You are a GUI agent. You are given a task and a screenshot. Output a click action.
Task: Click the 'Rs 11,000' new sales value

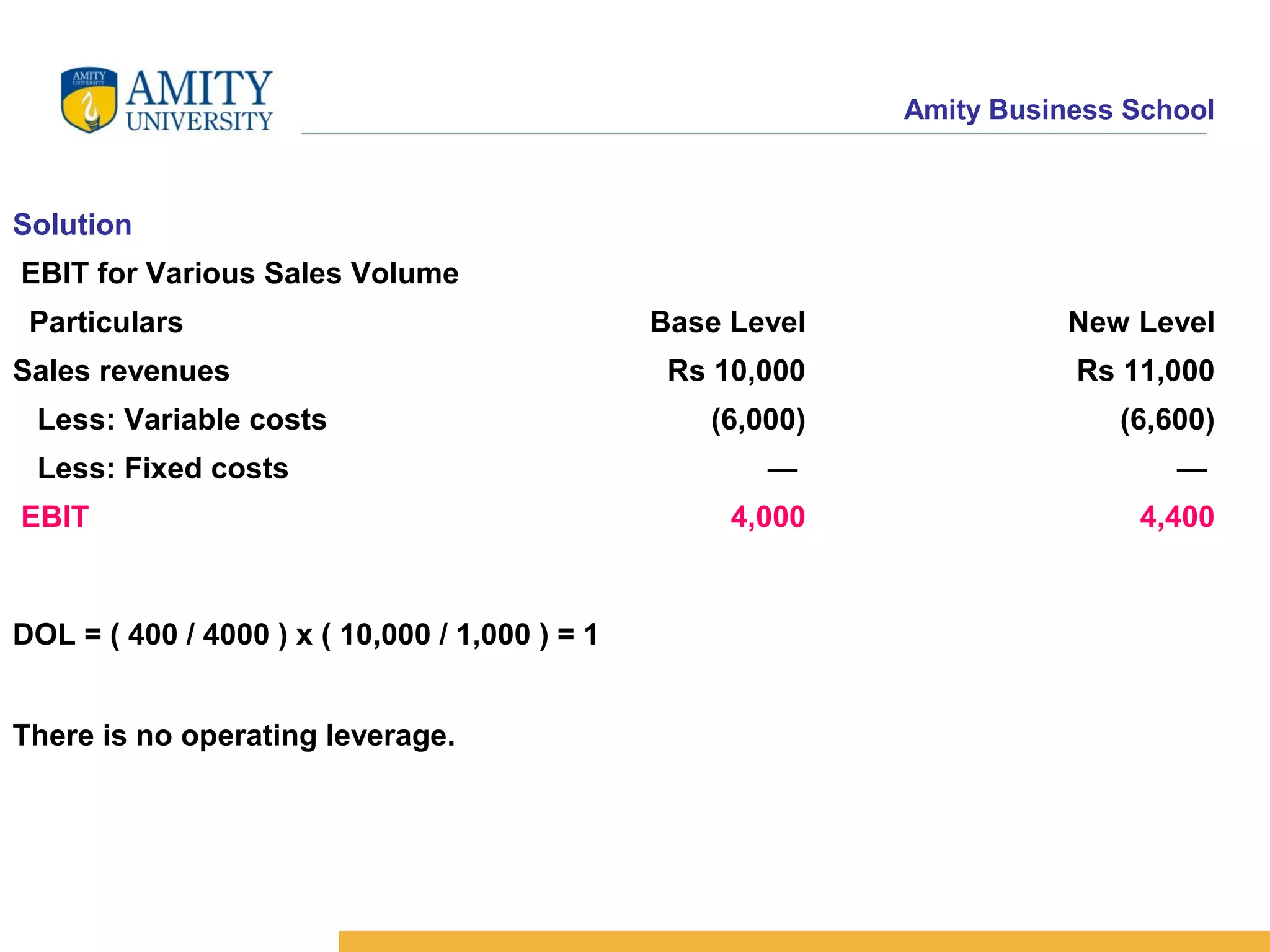coord(1145,371)
